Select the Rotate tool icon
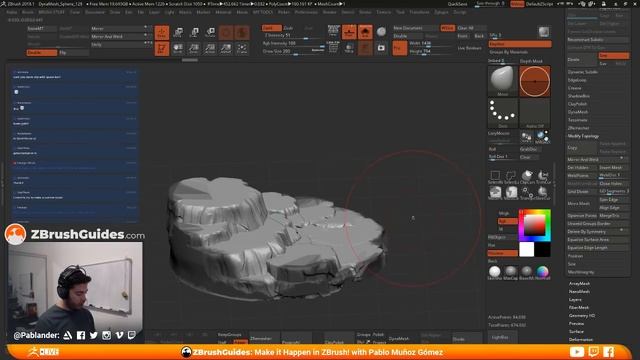The image size is (640, 360). (x=210, y=32)
